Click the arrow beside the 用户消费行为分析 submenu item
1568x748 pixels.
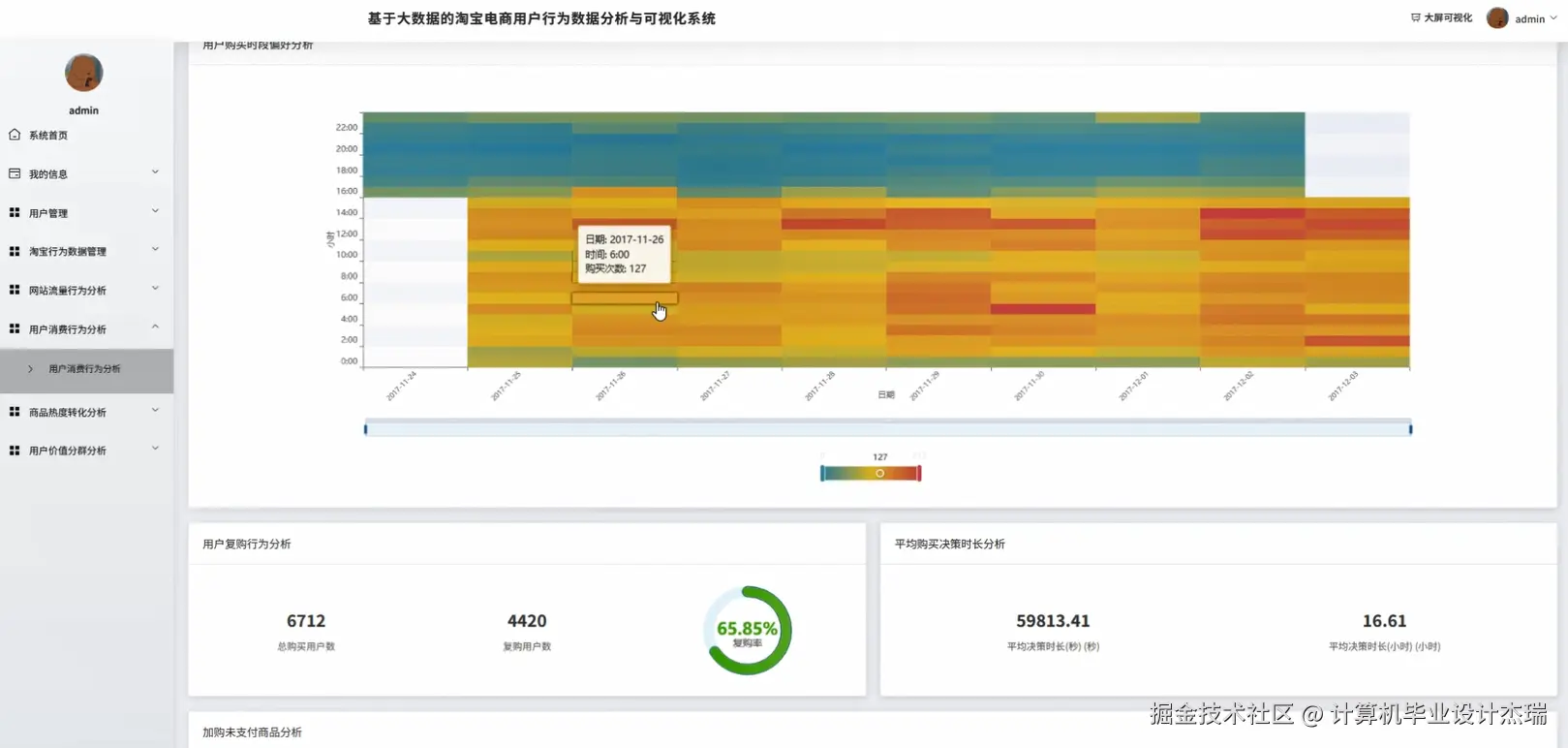click(x=30, y=369)
